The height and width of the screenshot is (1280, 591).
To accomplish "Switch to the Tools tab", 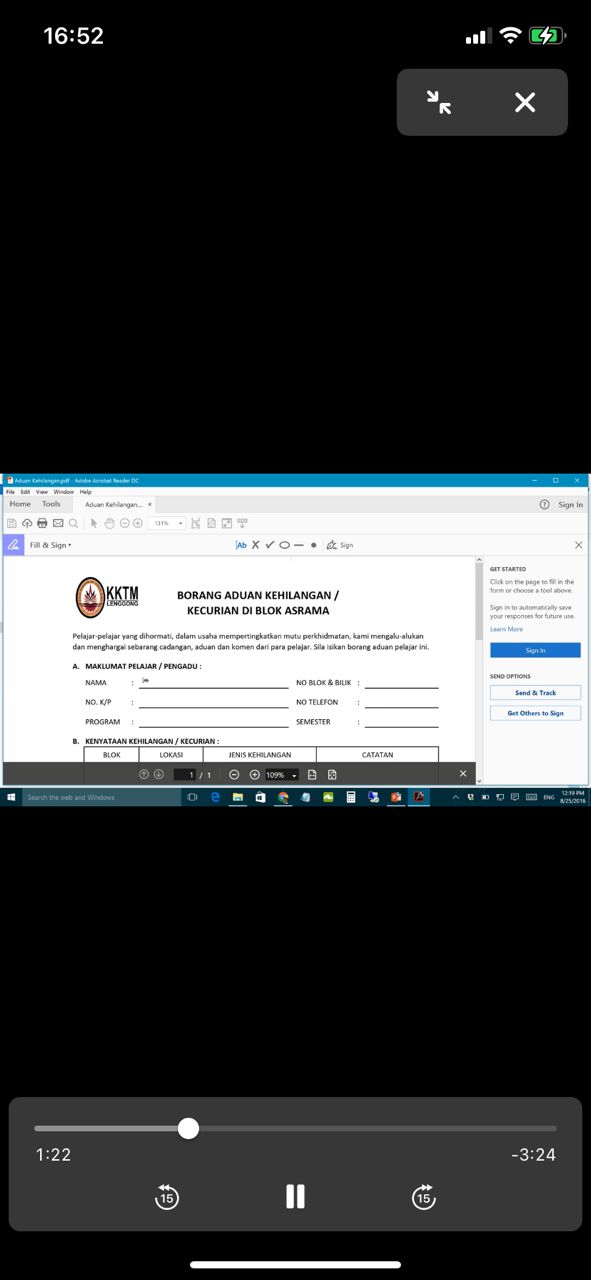I will click(x=51, y=504).
